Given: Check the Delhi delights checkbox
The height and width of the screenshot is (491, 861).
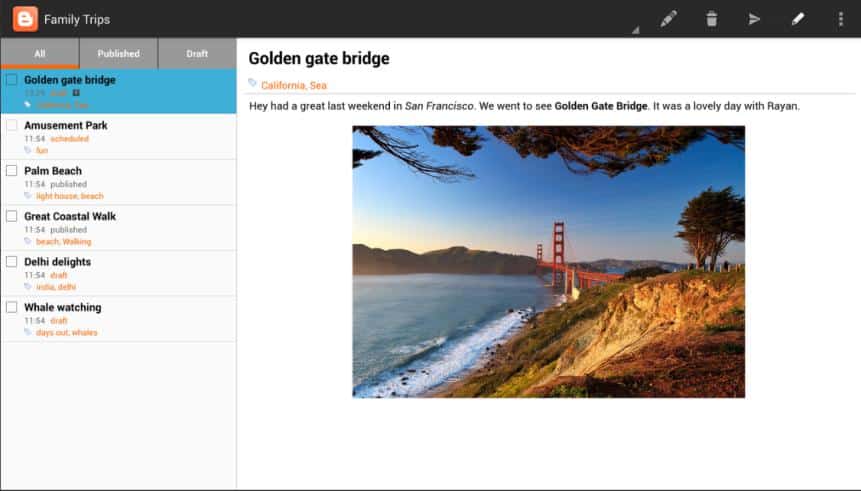Looking at the screenshot, I should click(12, 262).
